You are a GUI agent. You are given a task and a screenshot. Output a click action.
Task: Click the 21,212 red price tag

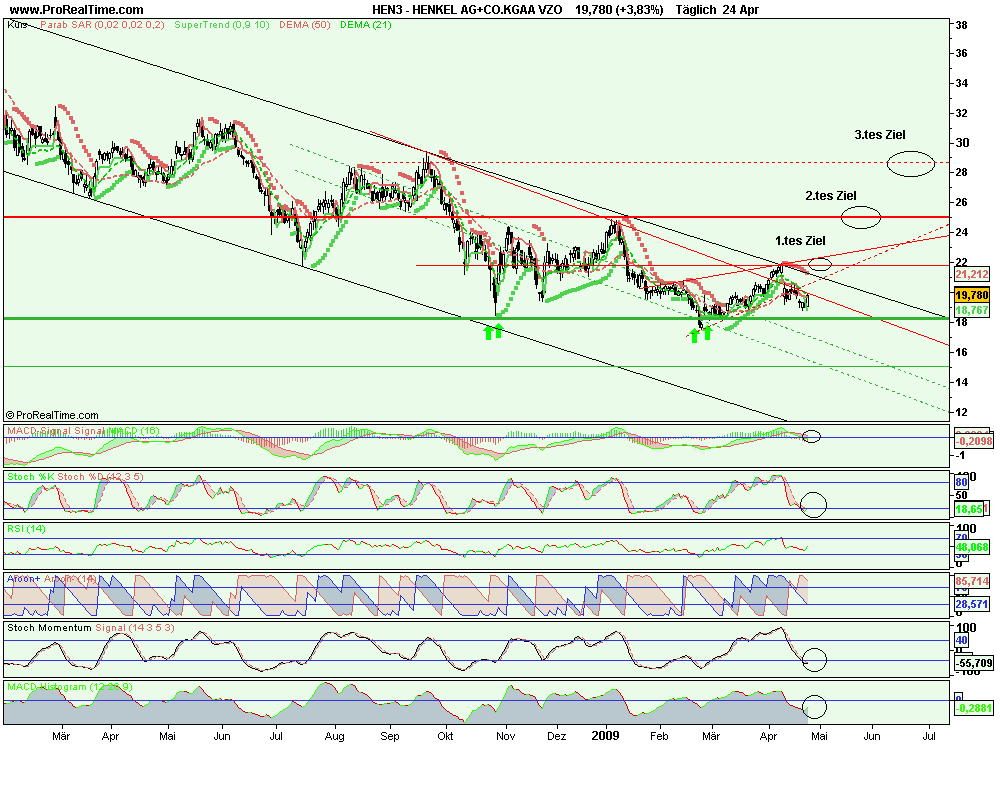tap(971, 274)
